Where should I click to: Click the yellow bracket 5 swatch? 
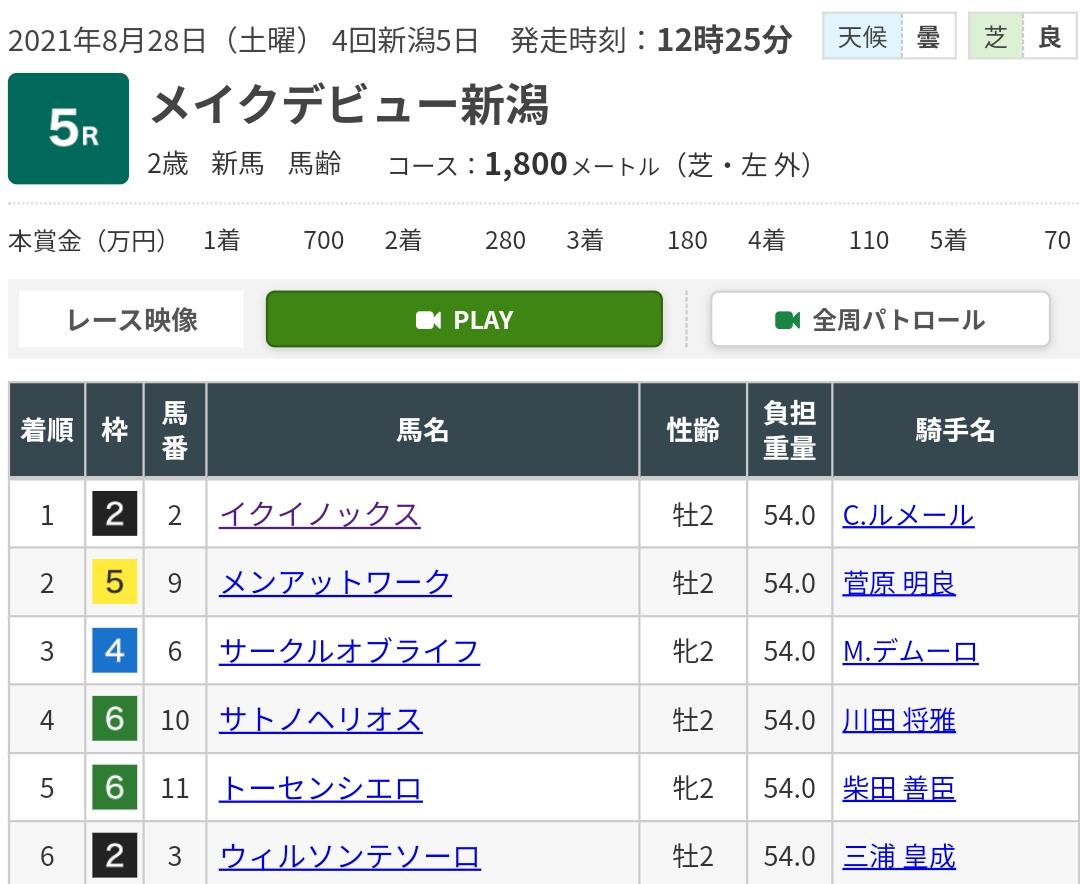coord(114,583)
